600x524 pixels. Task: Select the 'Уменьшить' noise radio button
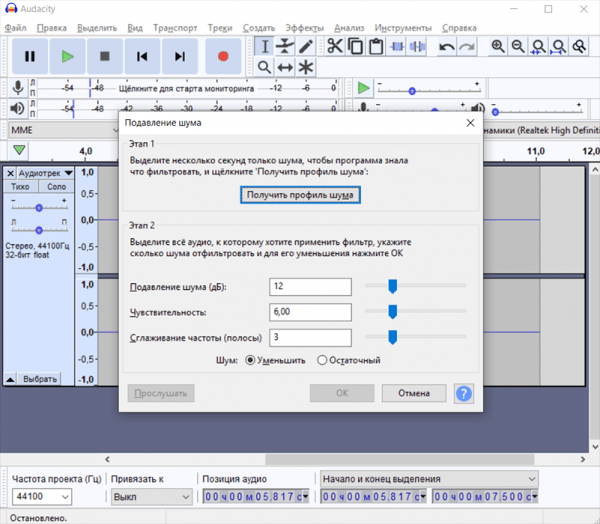[x=250, y=360]
